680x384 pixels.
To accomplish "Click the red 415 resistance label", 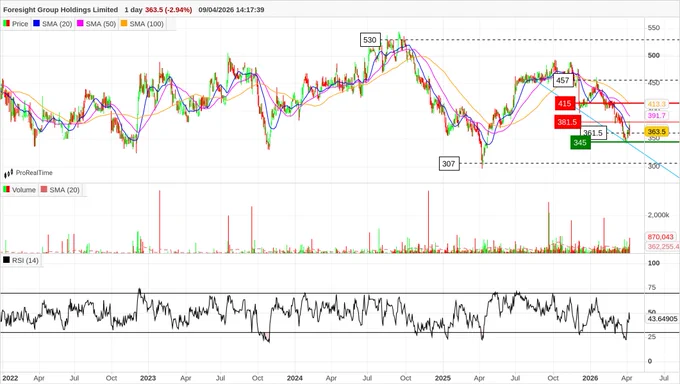I will [565, 103].
